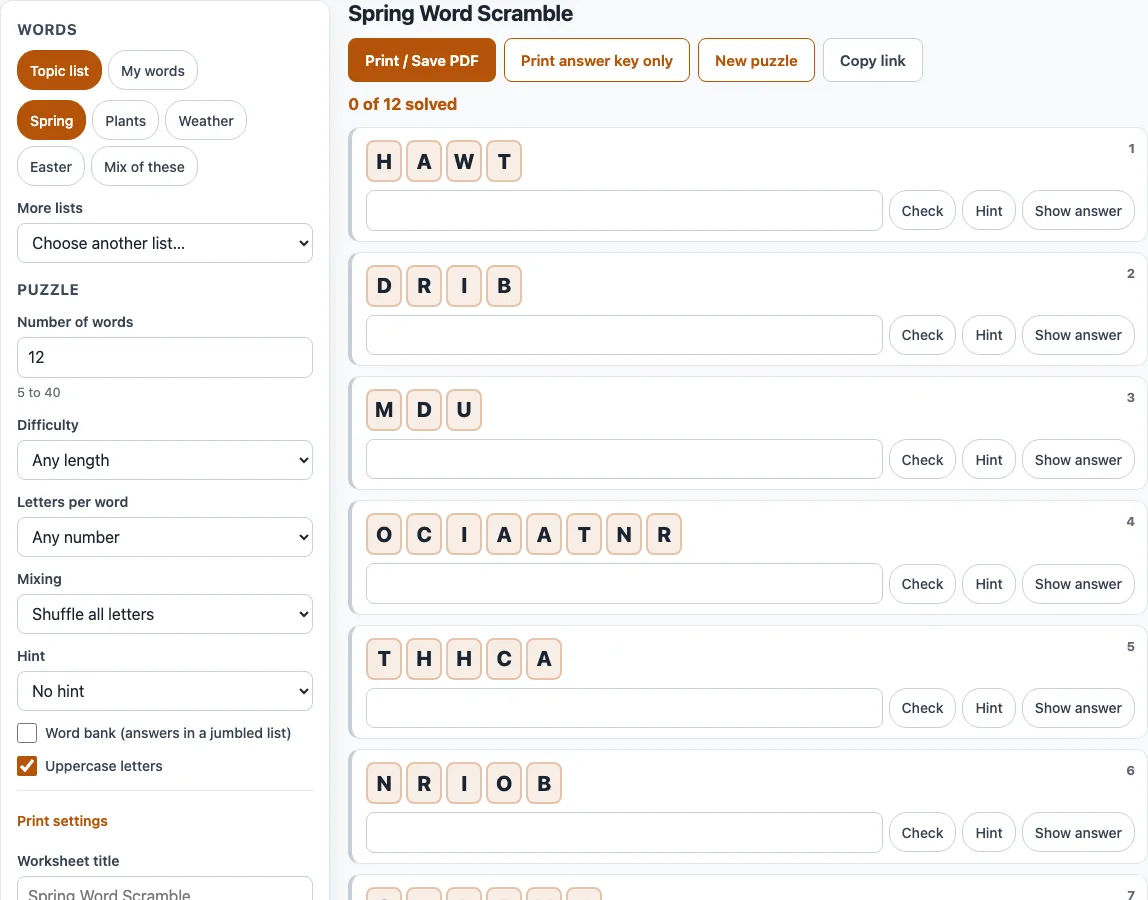
Task: Expand the Hint dropdown in sidebar
Action: pyautogui.click(x=165, y=691)
